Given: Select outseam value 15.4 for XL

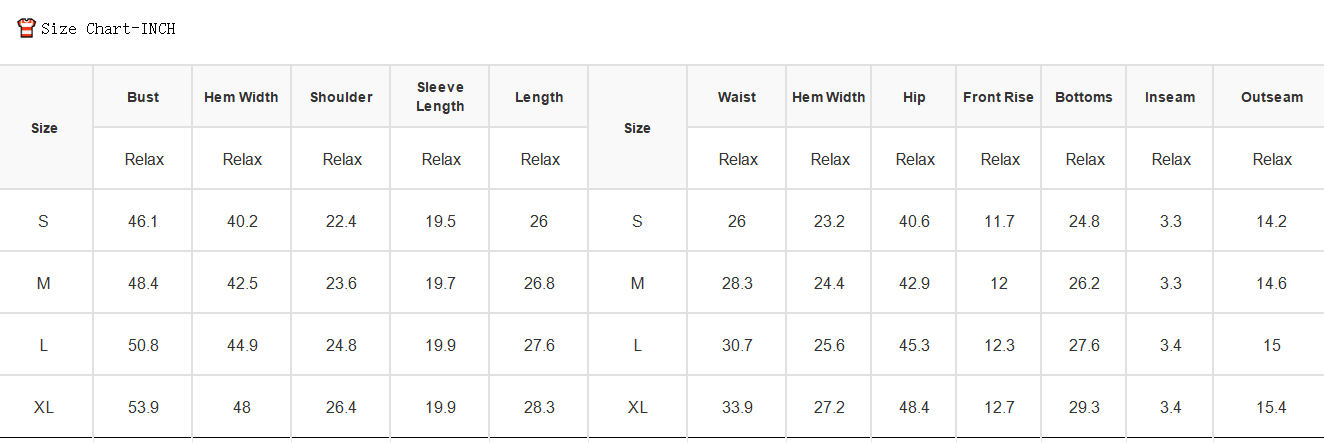Looking at the screenshot, I should pyautogui.click(x=1271, y=407).
